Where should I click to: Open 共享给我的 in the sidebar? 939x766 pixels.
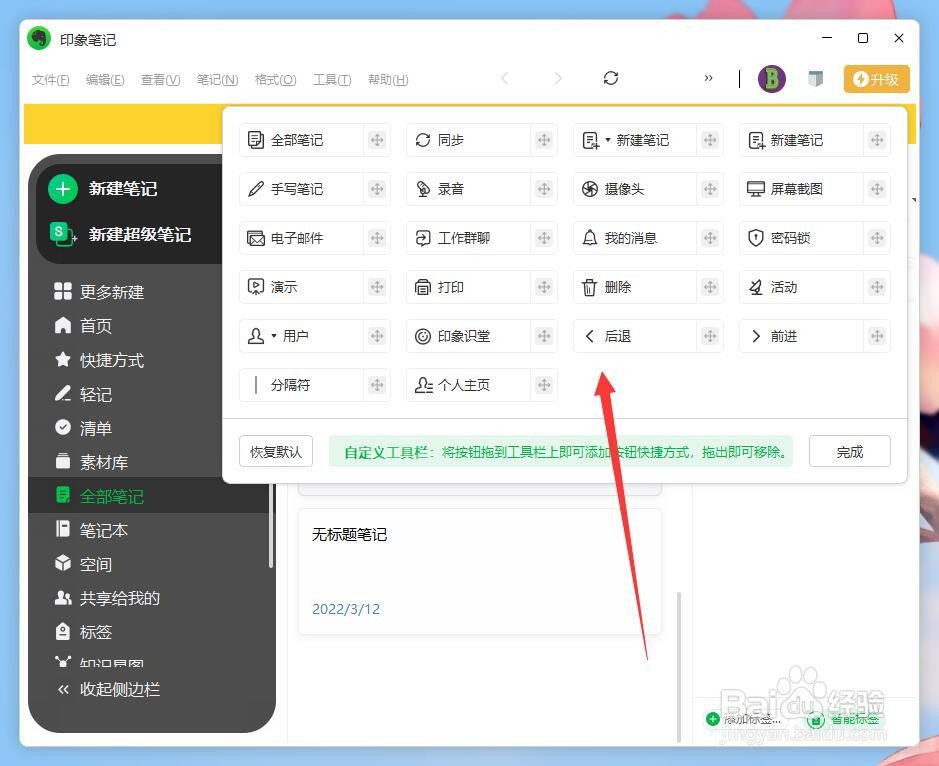coord(107,598)
